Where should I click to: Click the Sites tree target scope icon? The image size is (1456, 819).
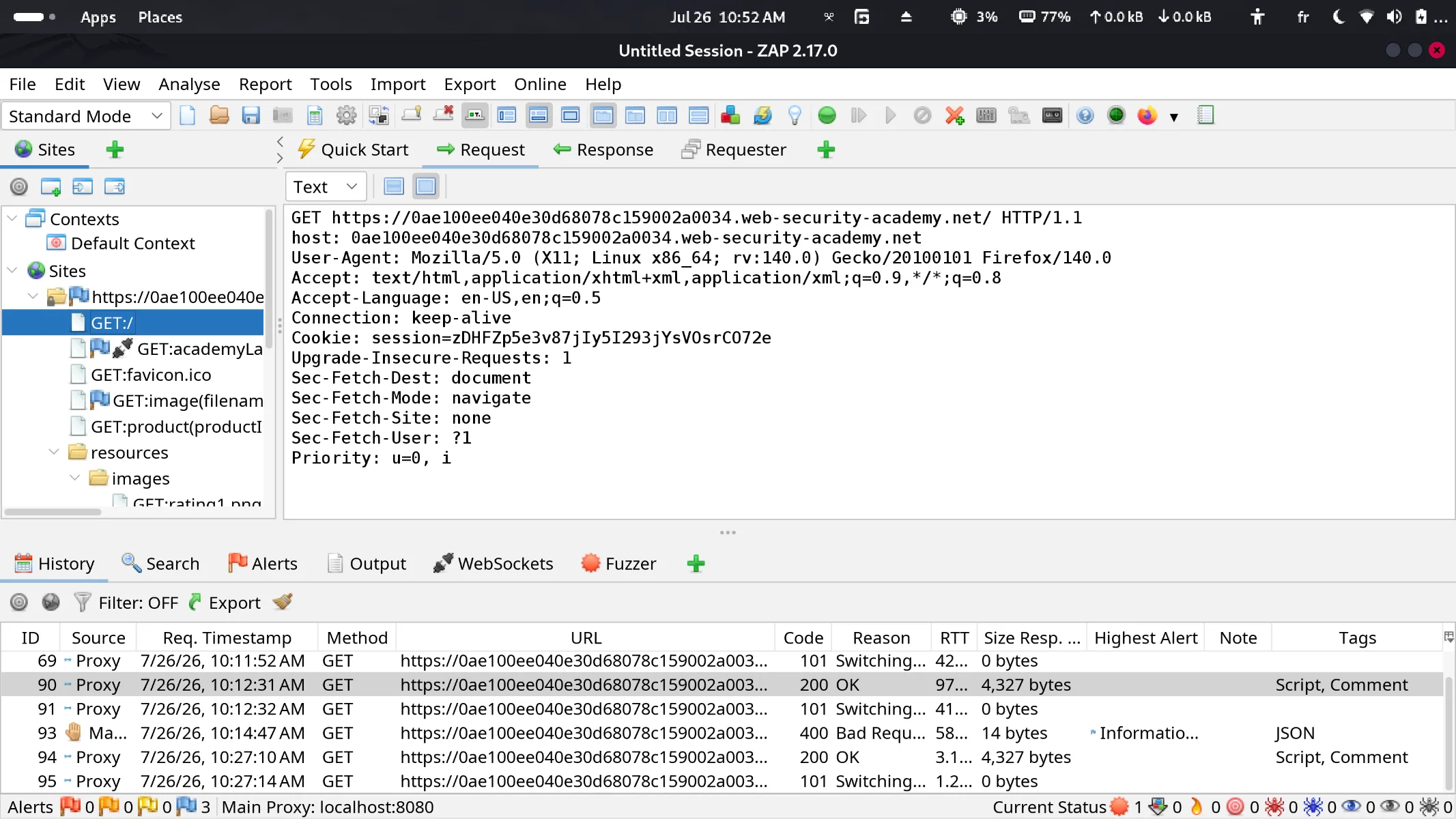pyautogui.click(x=19, y=186)
